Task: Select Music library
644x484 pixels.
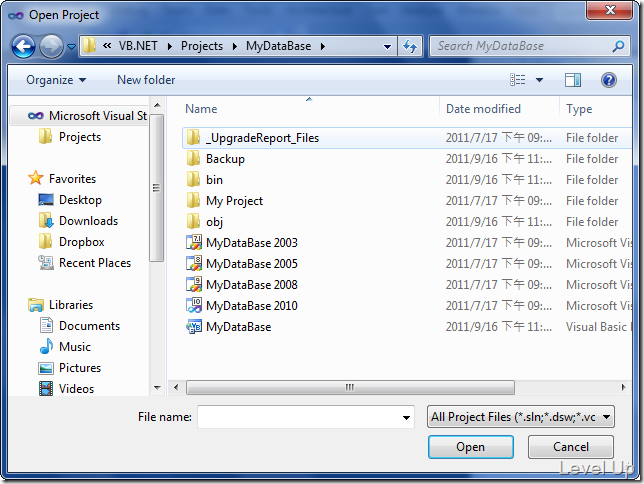Action: tap(64, 347)
